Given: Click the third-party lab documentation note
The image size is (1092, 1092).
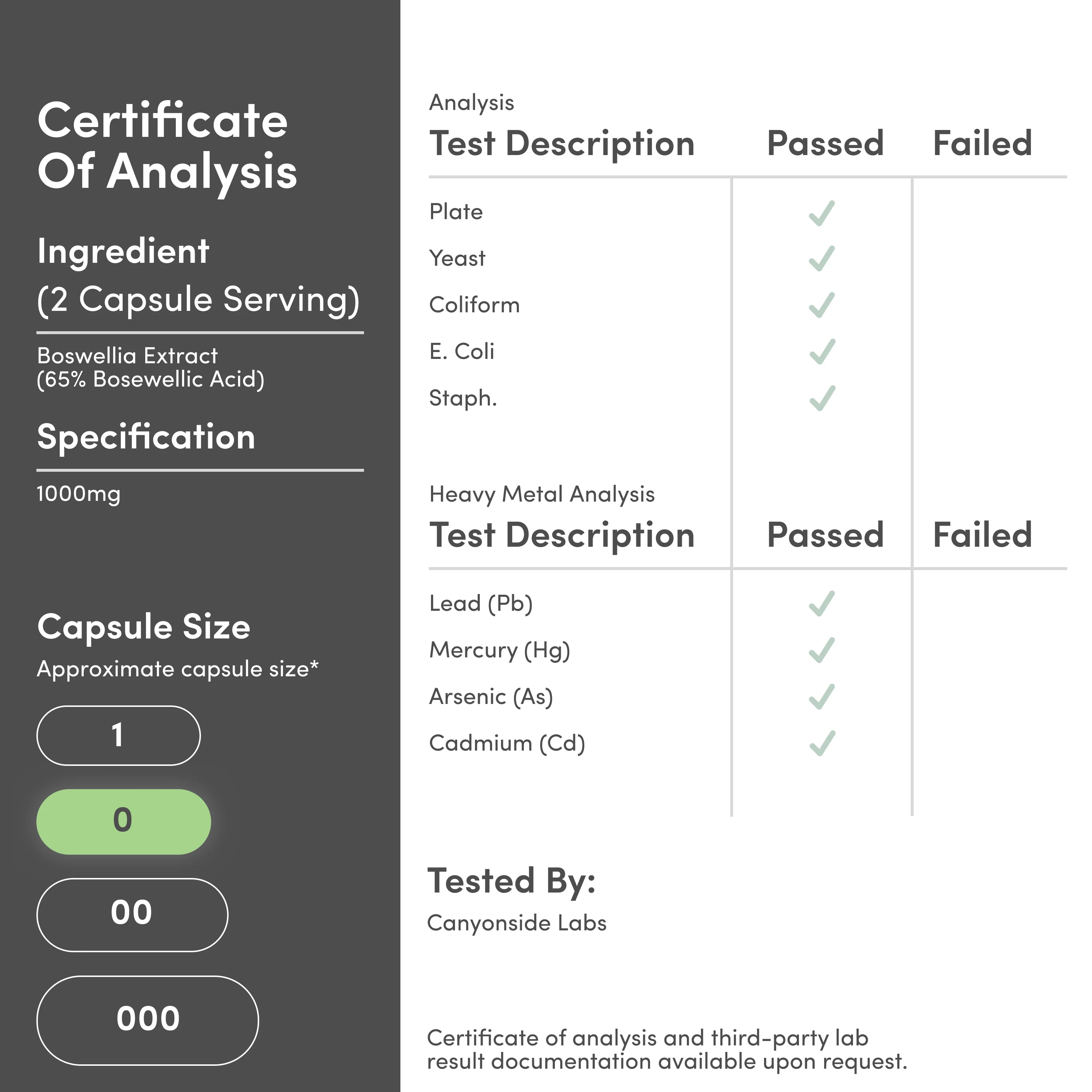Looking at the screenshot, I should [x=666, y=1050].
